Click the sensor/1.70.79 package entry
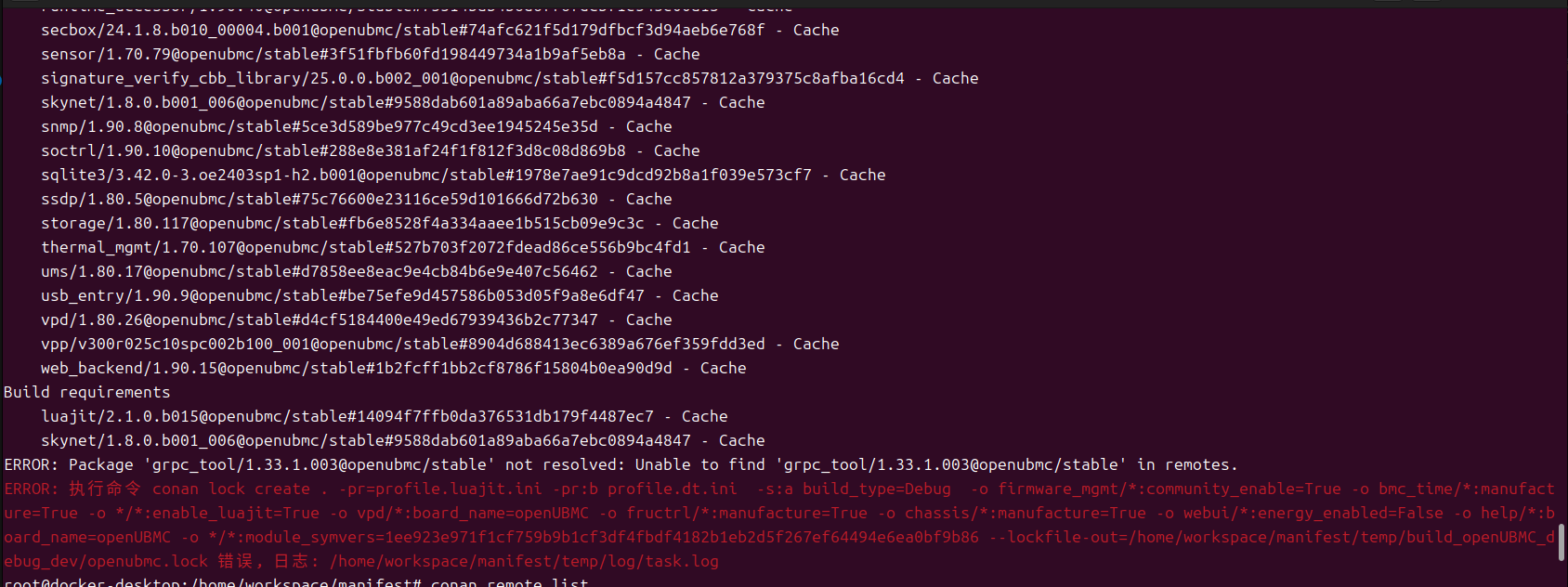This screenshot has width=1568, height=587. [x=333, y=54]
